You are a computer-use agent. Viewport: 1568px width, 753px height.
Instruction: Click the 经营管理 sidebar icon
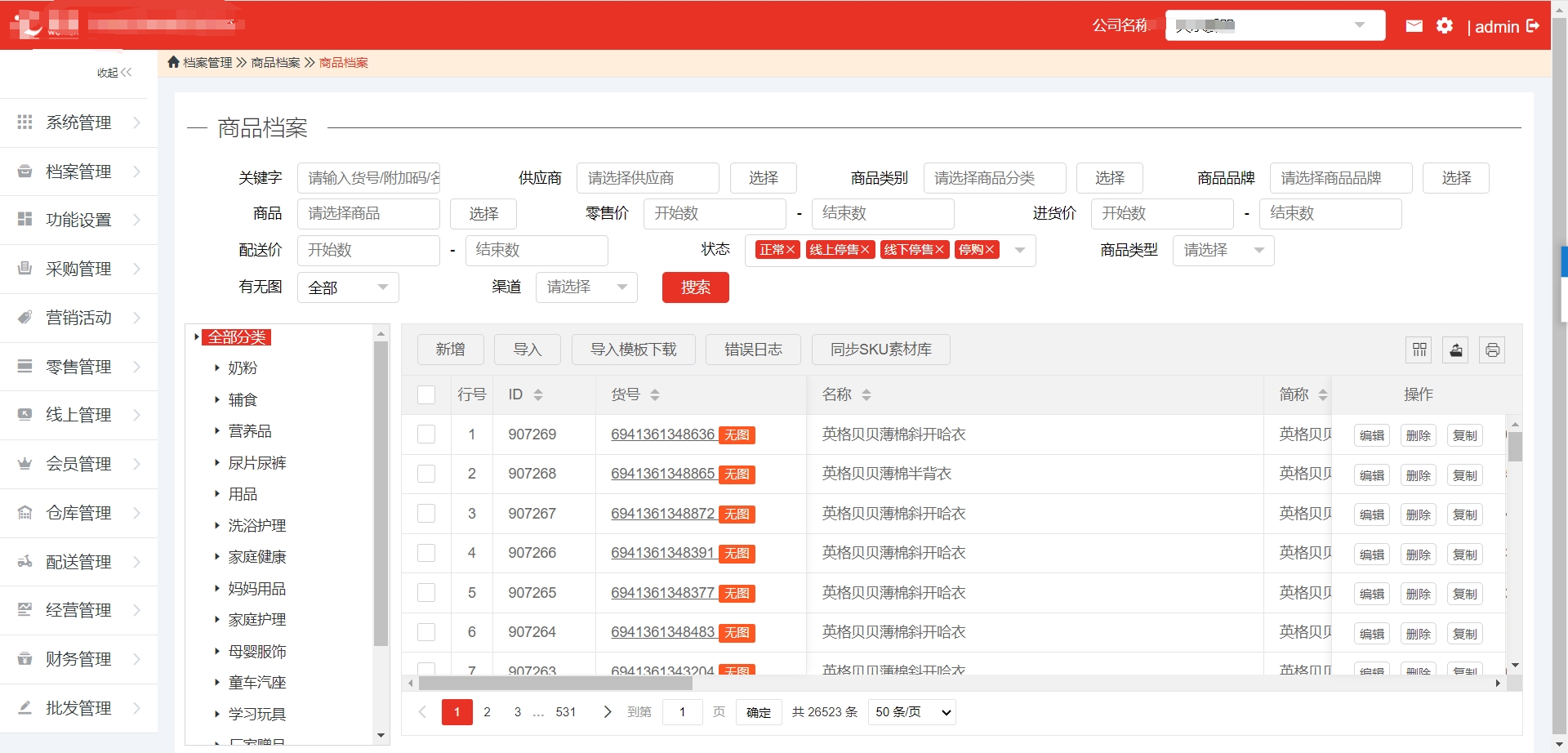coord(24,609)
